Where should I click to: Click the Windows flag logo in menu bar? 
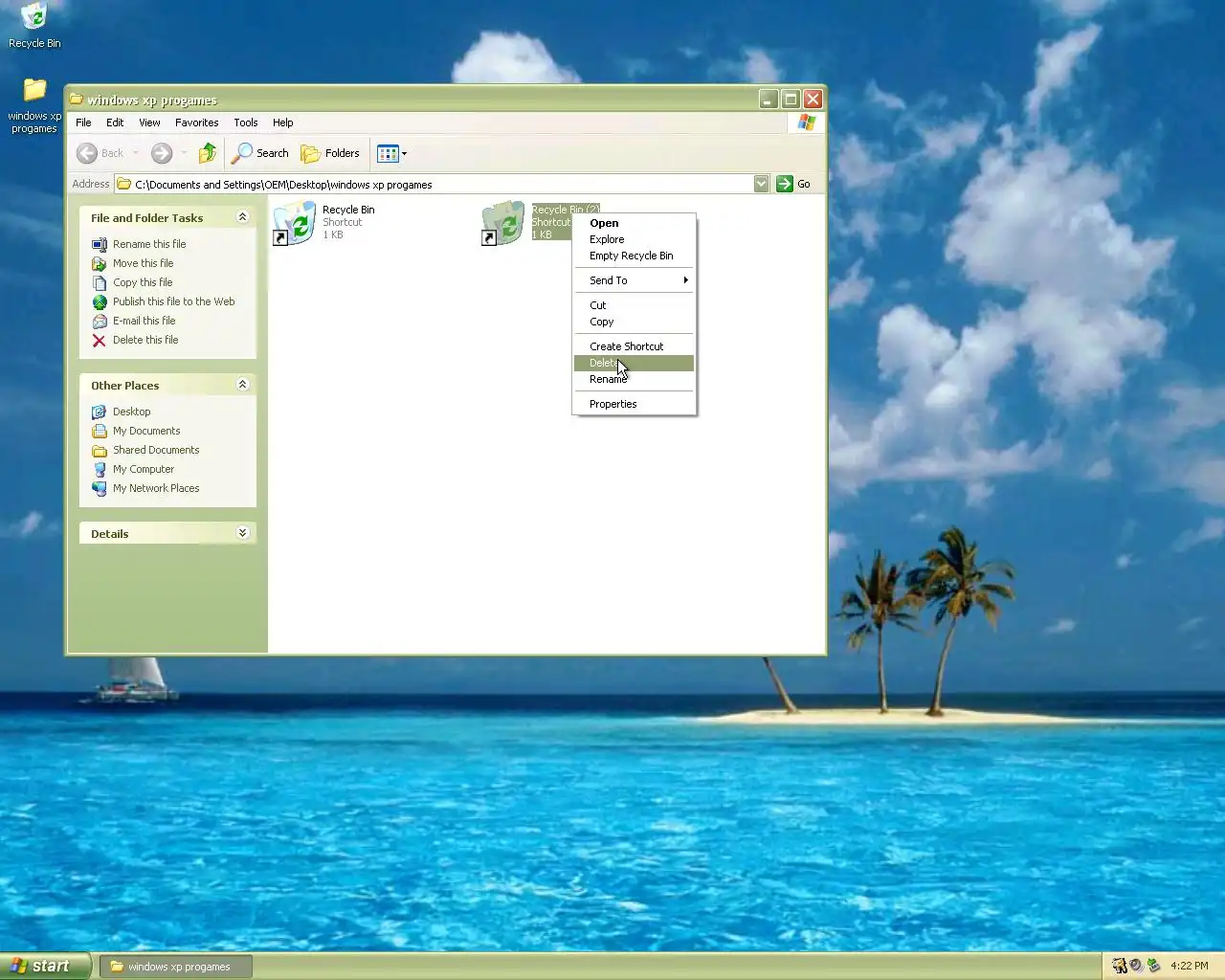tap(807, 122)
